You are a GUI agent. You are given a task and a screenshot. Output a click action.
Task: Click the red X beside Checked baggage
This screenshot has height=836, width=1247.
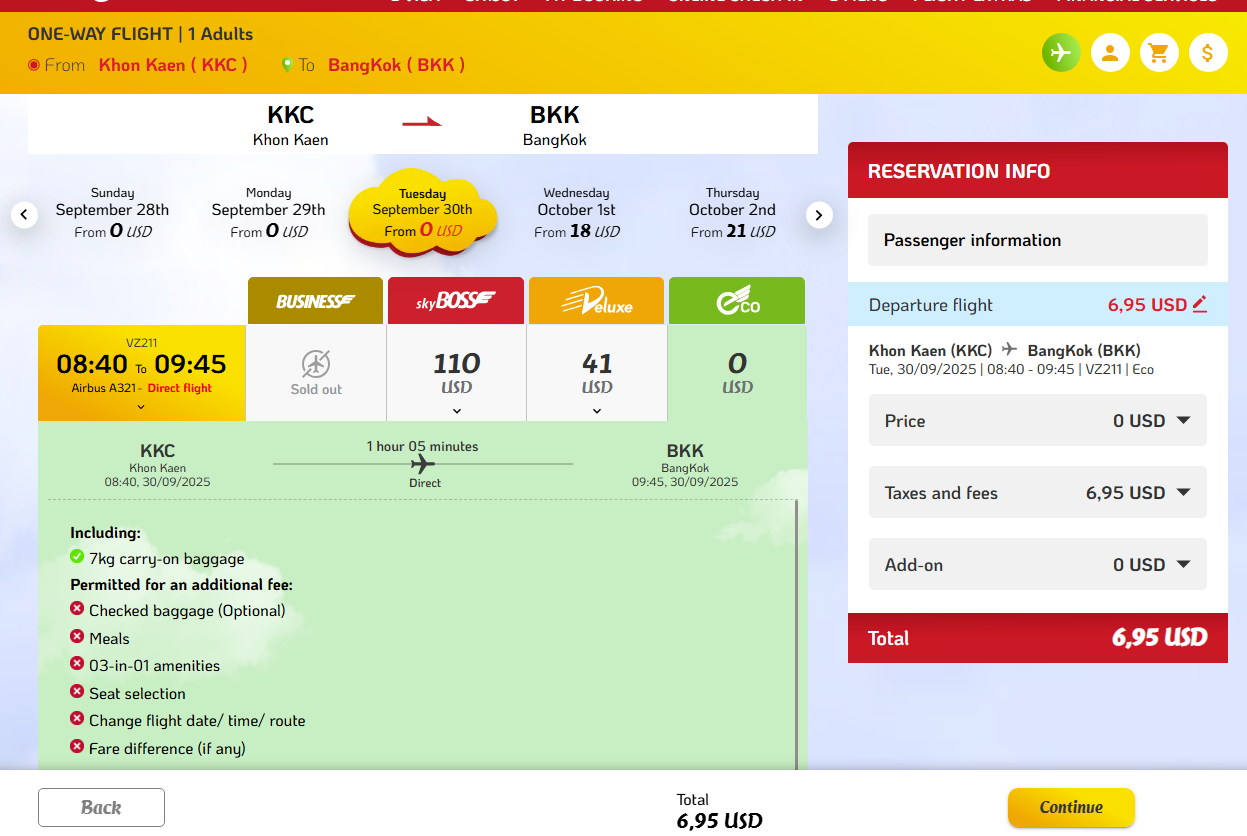pos(77,609)
